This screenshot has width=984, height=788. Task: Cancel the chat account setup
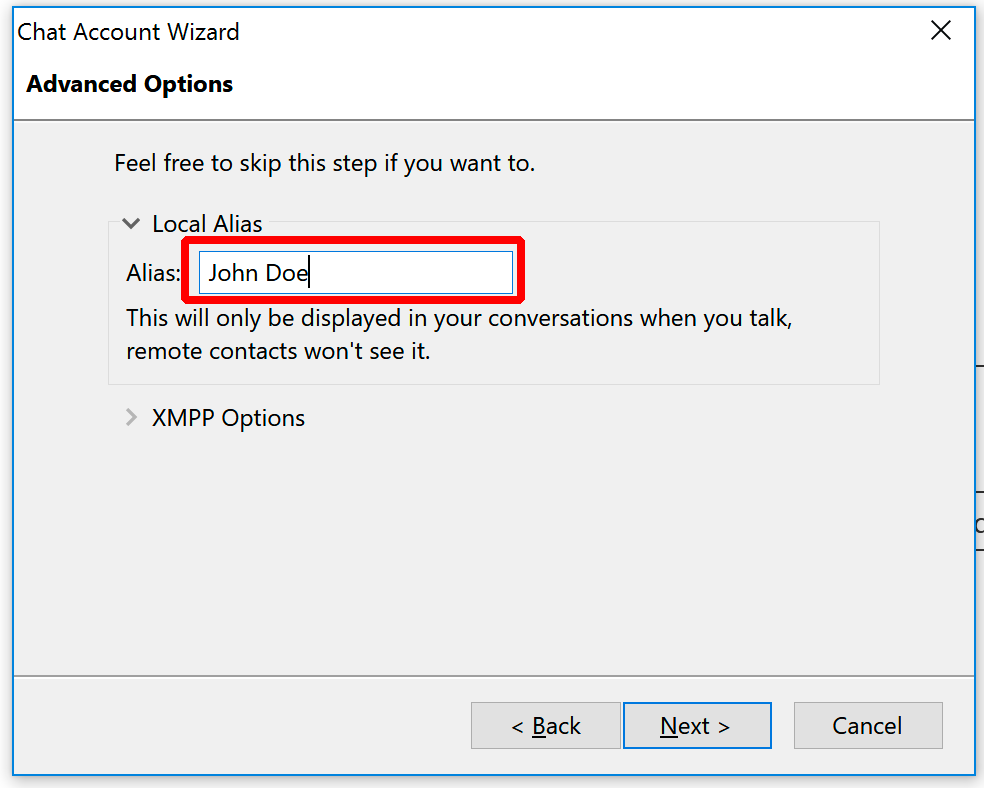868,725
